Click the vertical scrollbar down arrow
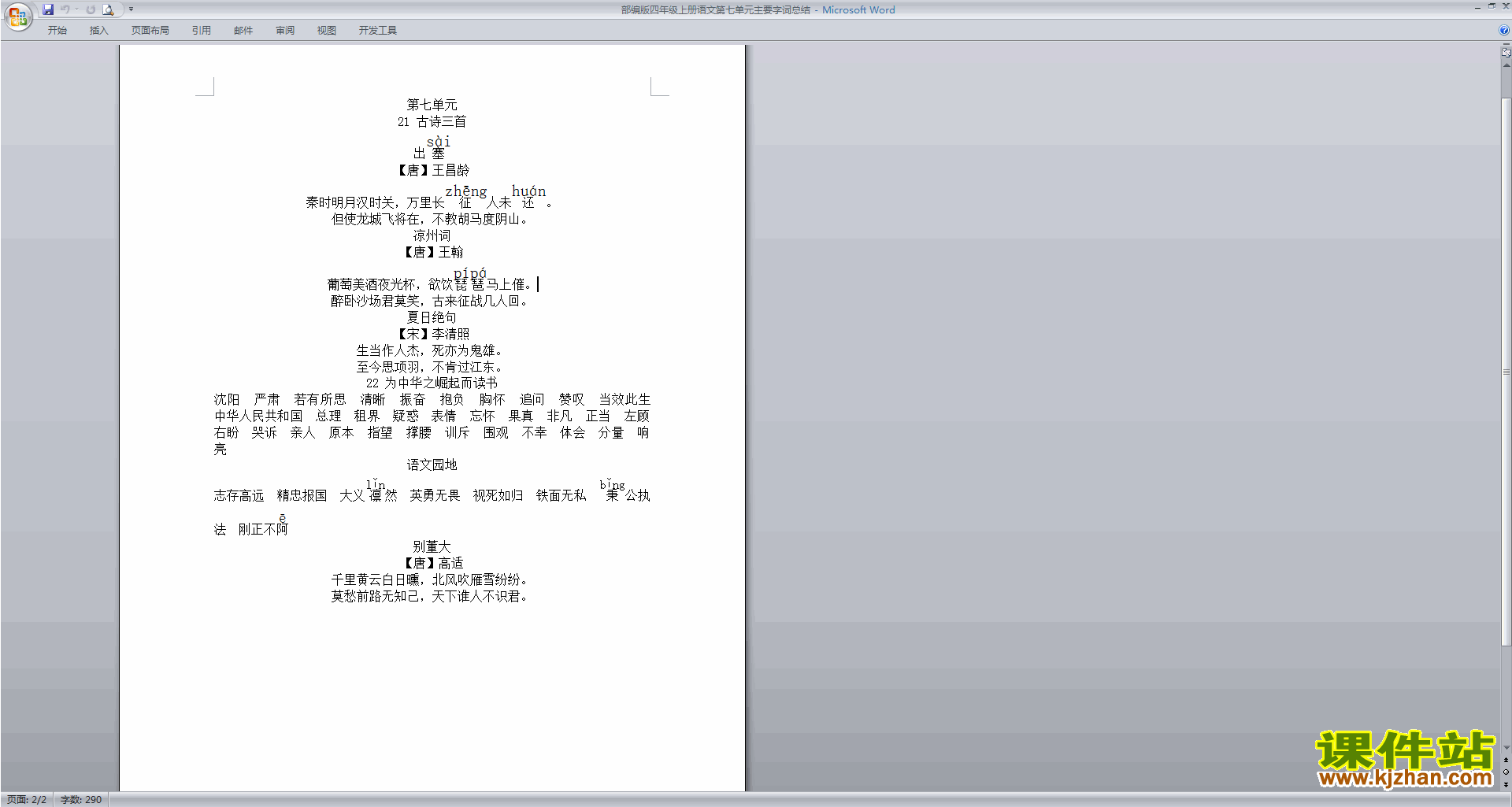This screenshot has width=1512, height=807. click(1506, 748)
